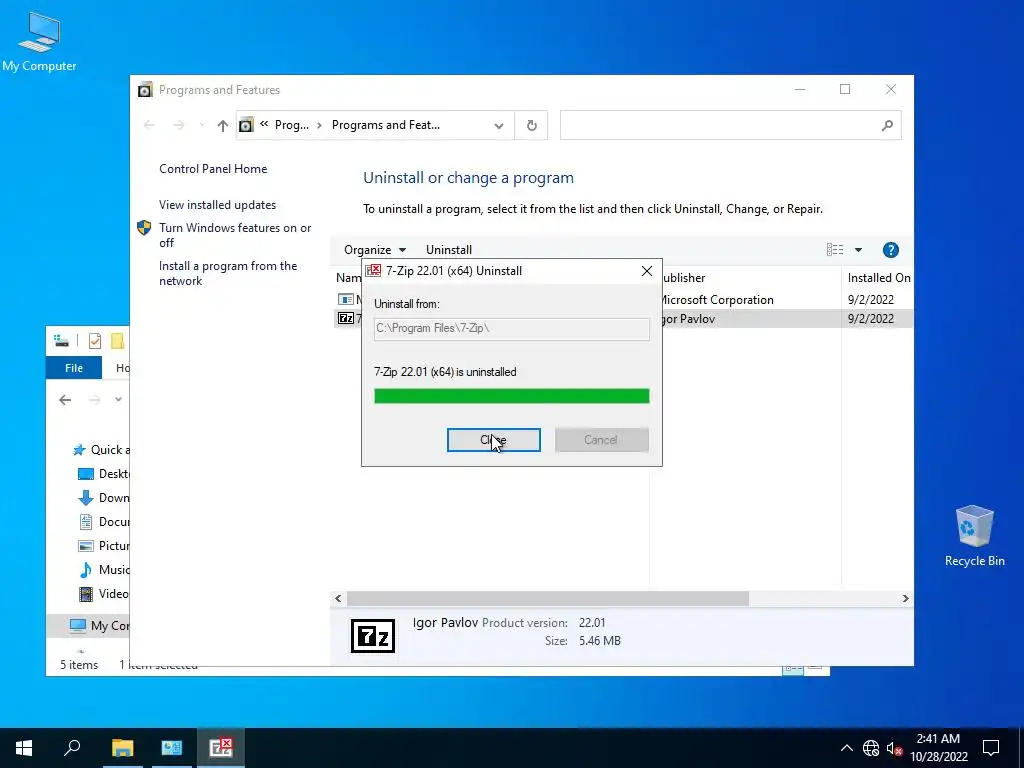Change view using the view icon
This screenshot has width=1024, height=768.
point(835,249)
